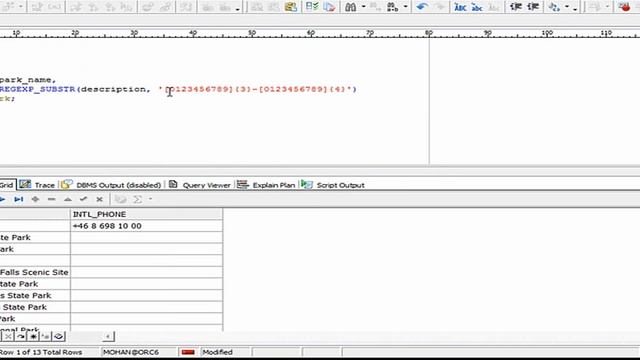Click the X icon in the bottom-left icon row

point(8,336)
